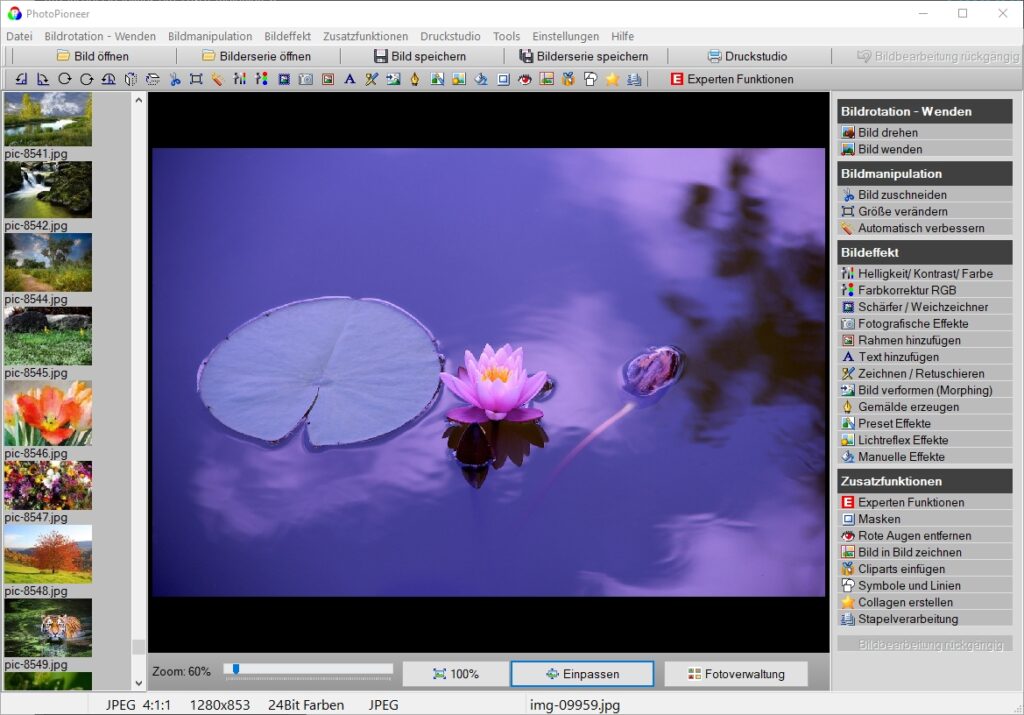Open Fotoverwaltung button below the image
The width and height of the screenshot is (1024, 715).
[735, 674]
